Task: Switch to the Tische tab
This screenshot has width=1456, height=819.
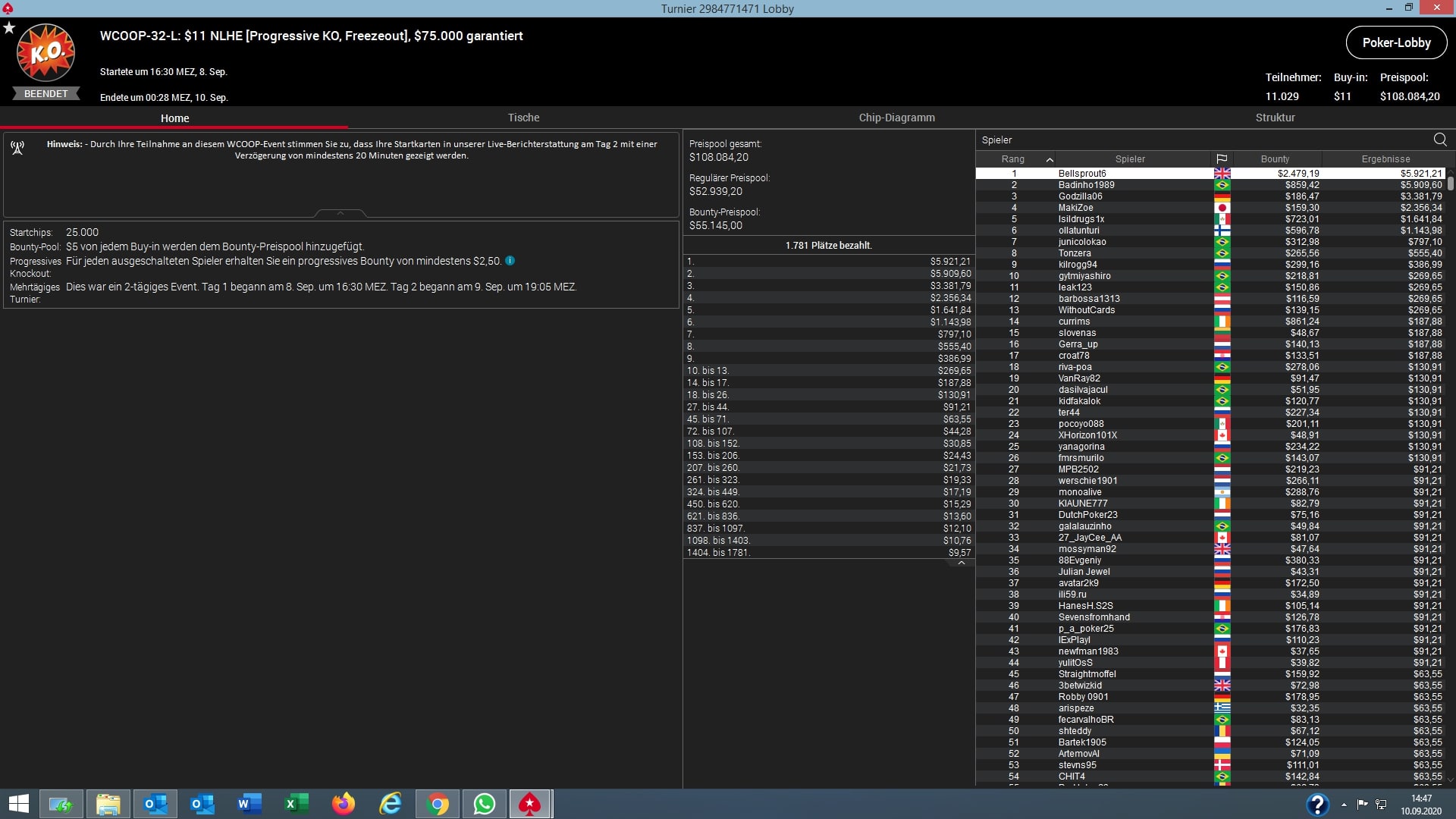Action: pos(523,118)
